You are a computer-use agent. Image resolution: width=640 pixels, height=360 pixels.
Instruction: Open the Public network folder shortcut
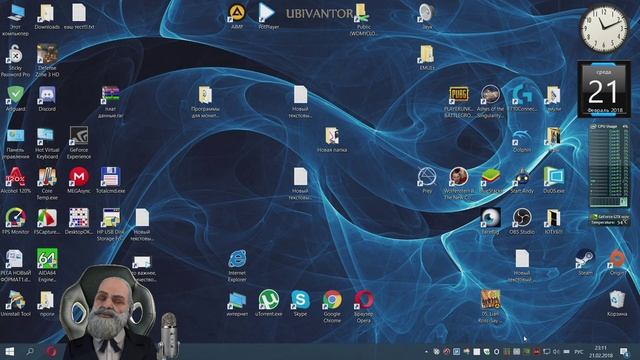pyautogui.click(x=363, y=19)
